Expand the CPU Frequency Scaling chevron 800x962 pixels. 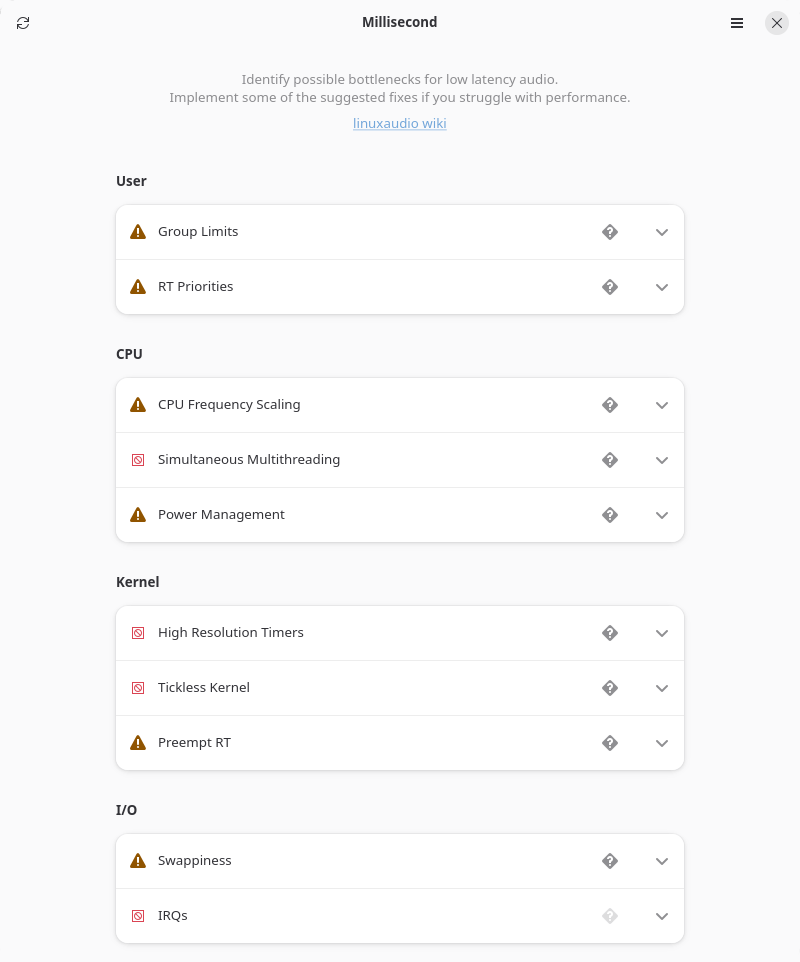pyautogui.click(x=661, y=405)
